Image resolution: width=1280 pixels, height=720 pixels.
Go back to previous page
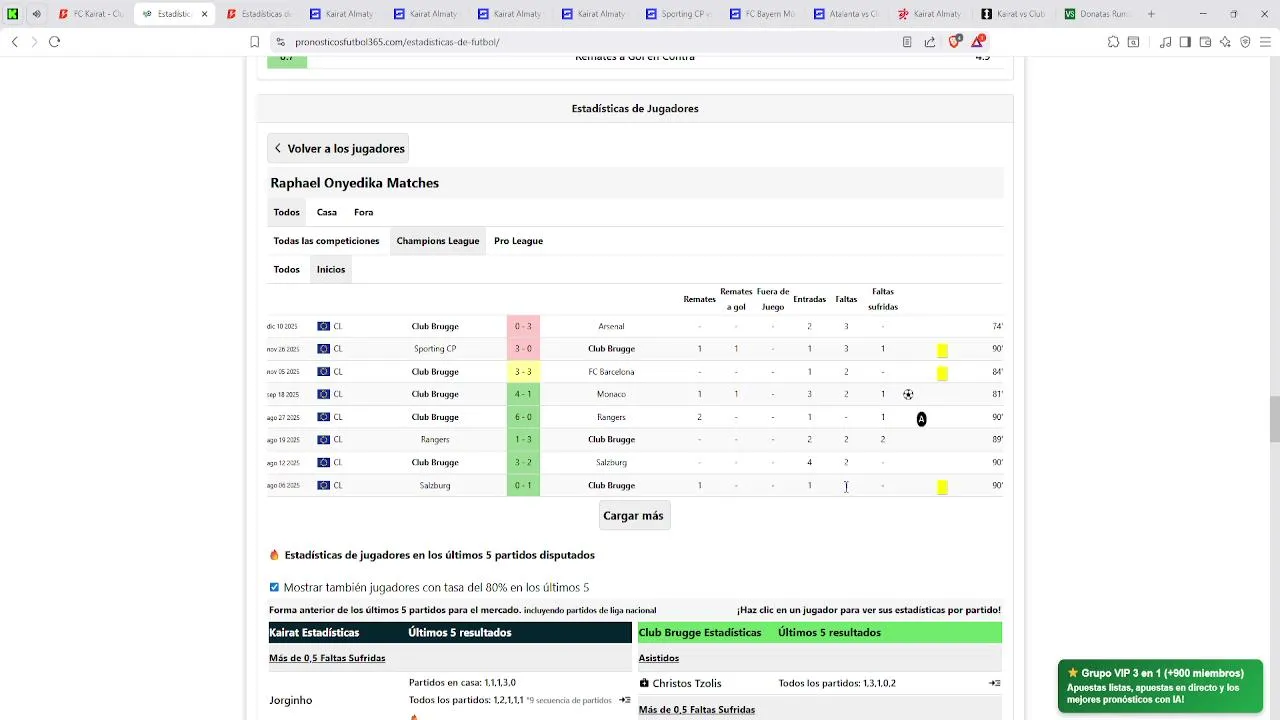click(15, 42)
